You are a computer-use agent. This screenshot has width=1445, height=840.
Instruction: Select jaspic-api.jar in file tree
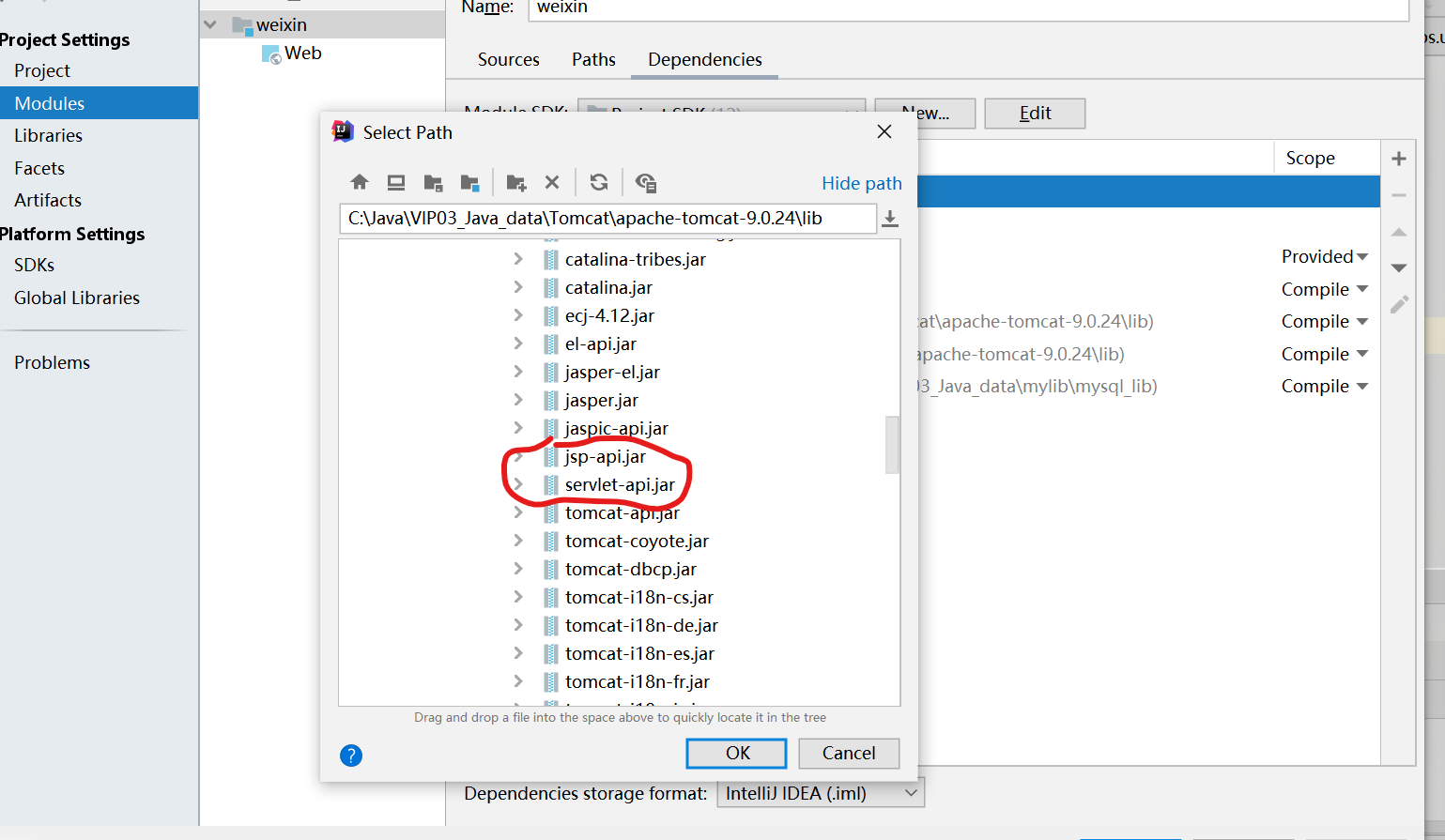[x=616, y=428]
